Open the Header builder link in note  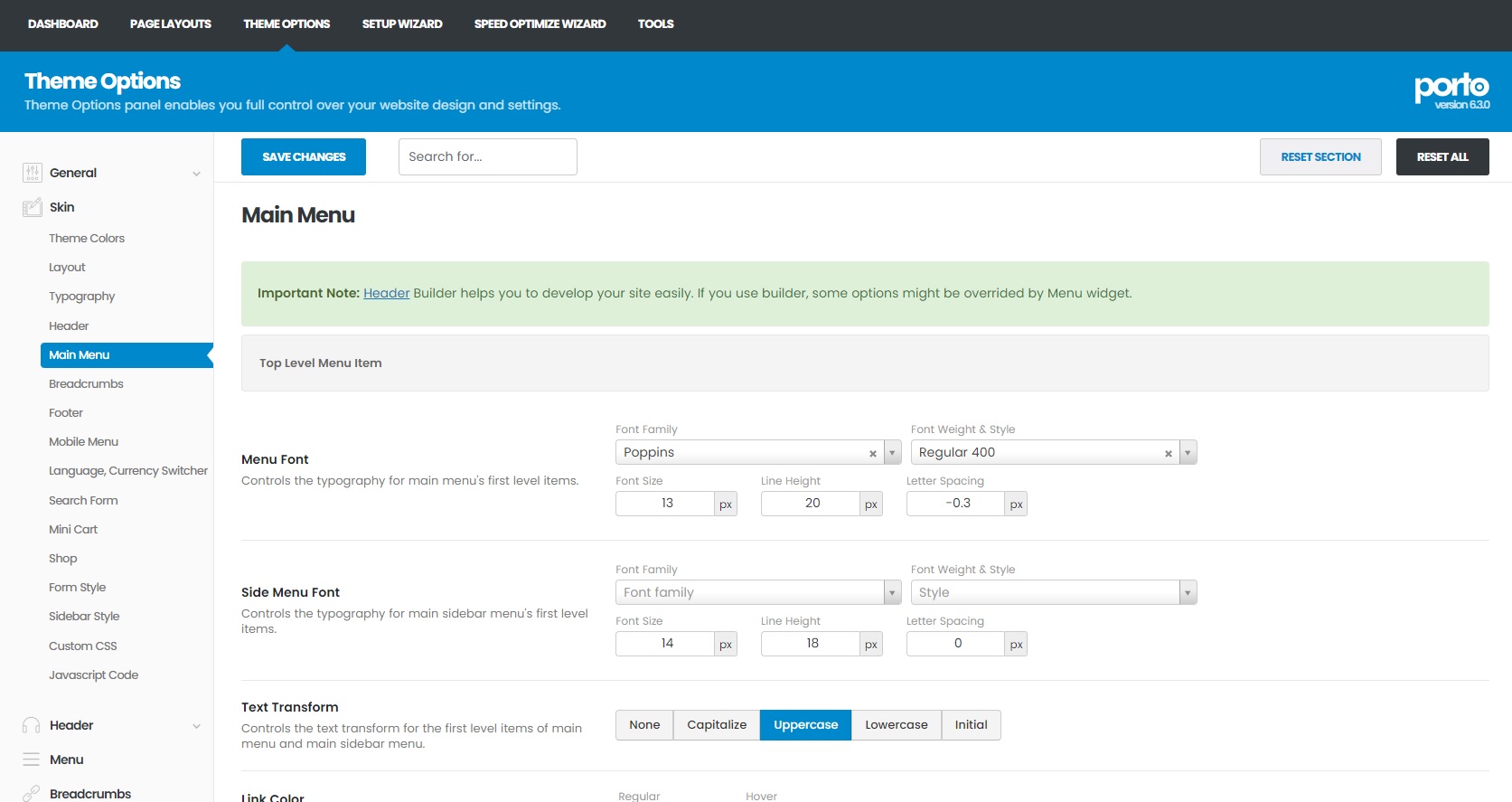(386, 293)
